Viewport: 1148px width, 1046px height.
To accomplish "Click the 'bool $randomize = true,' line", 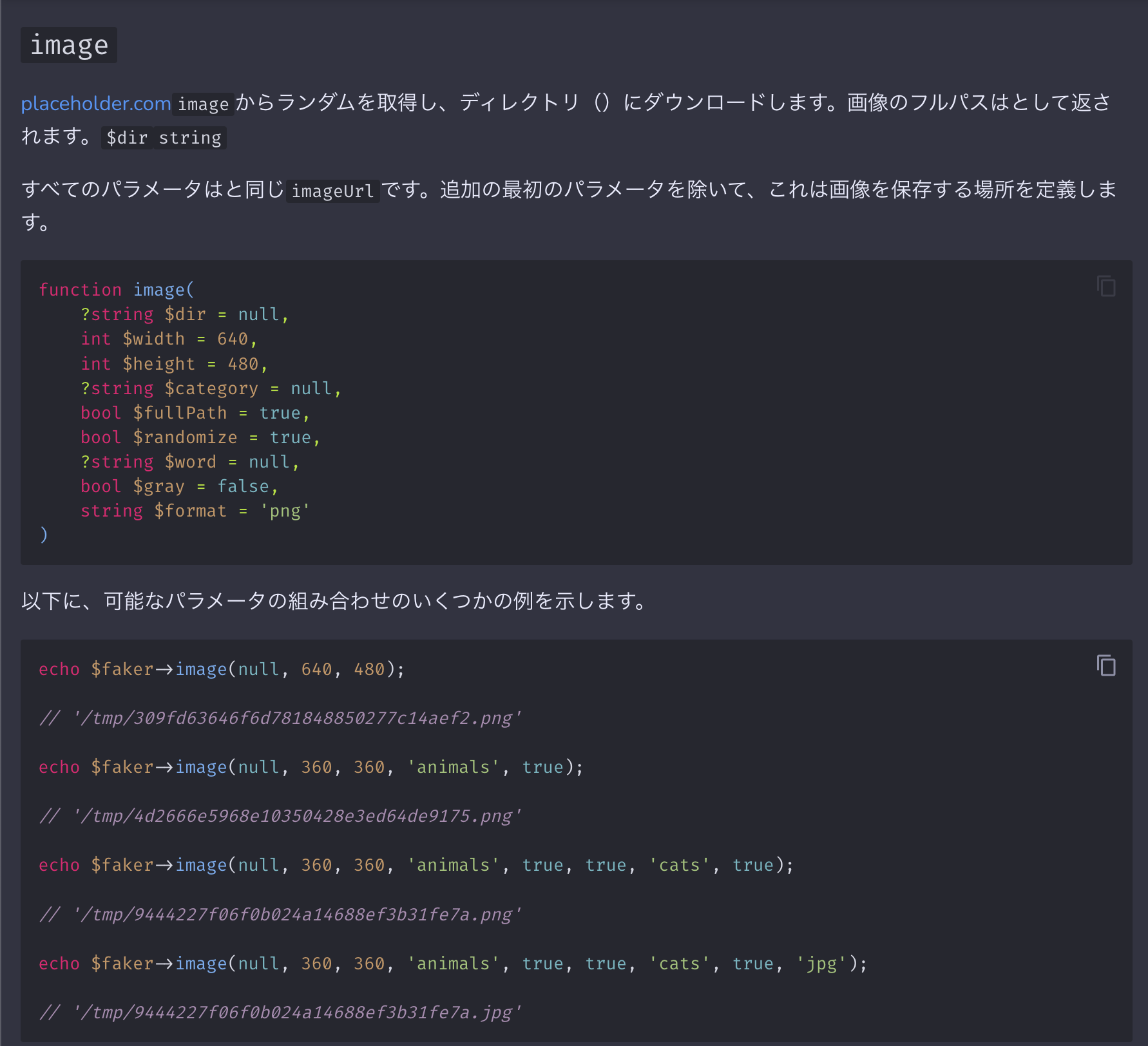I will point(201,437).
